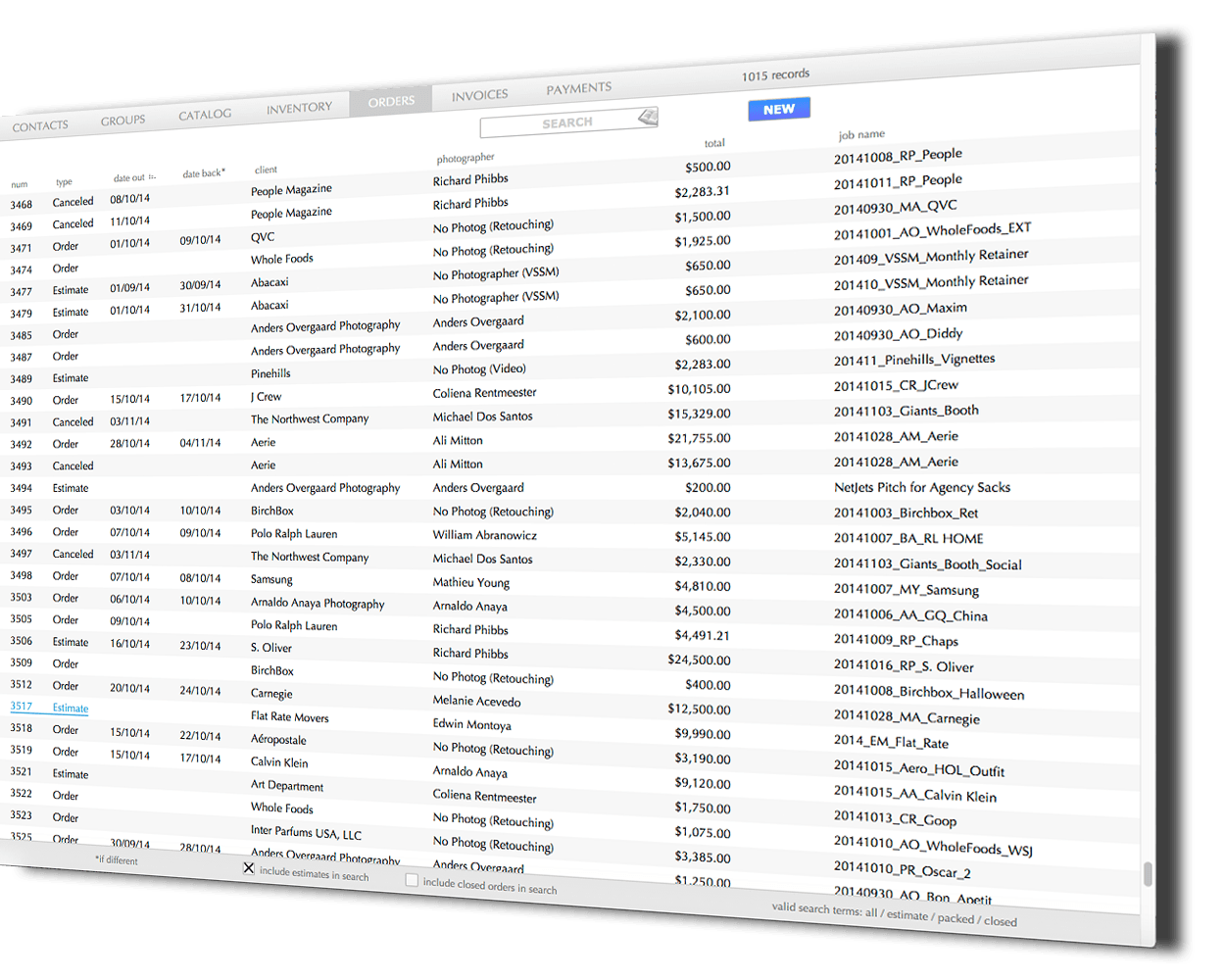The height and width of the screenshot is (980, 1225).
Task: Click the client column header
Action: pyautogui.click(x=266, y=170)
